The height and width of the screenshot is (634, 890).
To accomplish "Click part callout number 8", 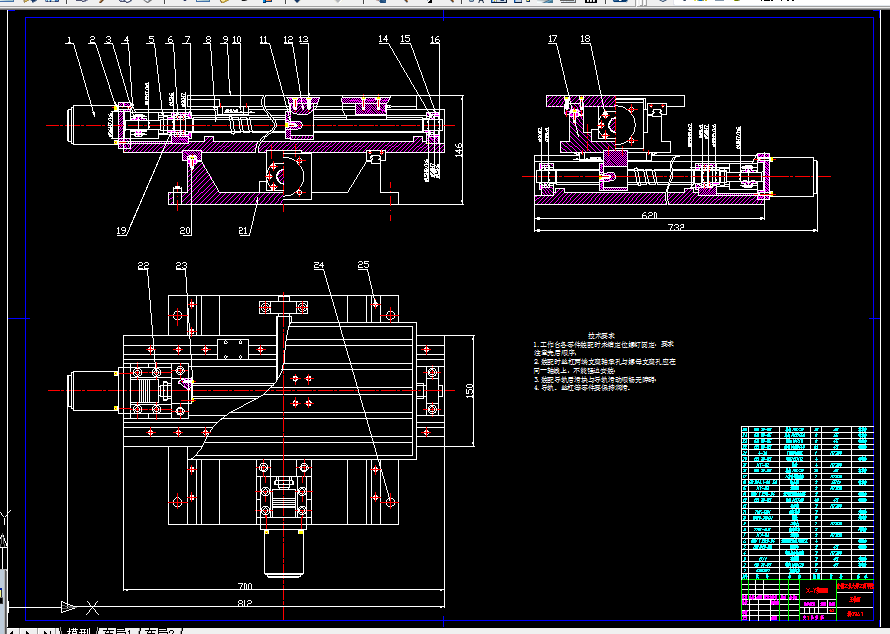I will (208, 40).
